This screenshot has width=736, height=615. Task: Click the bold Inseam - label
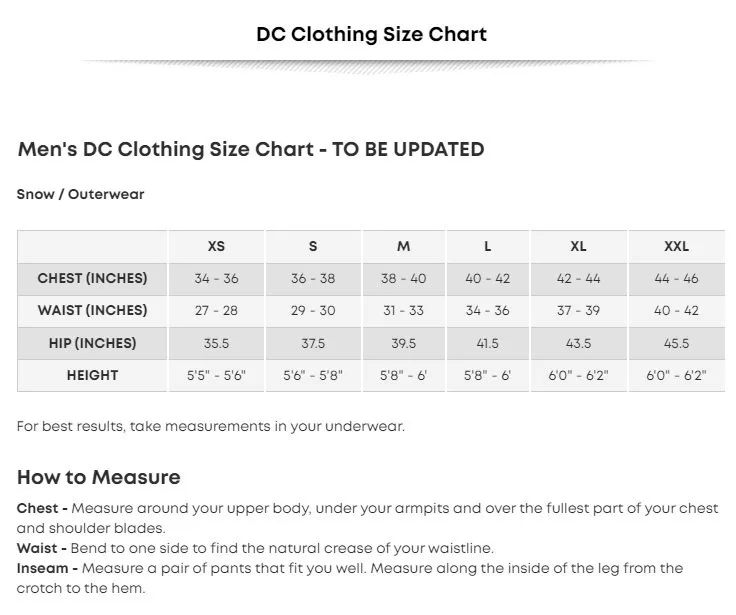click(x=48, y=568)
